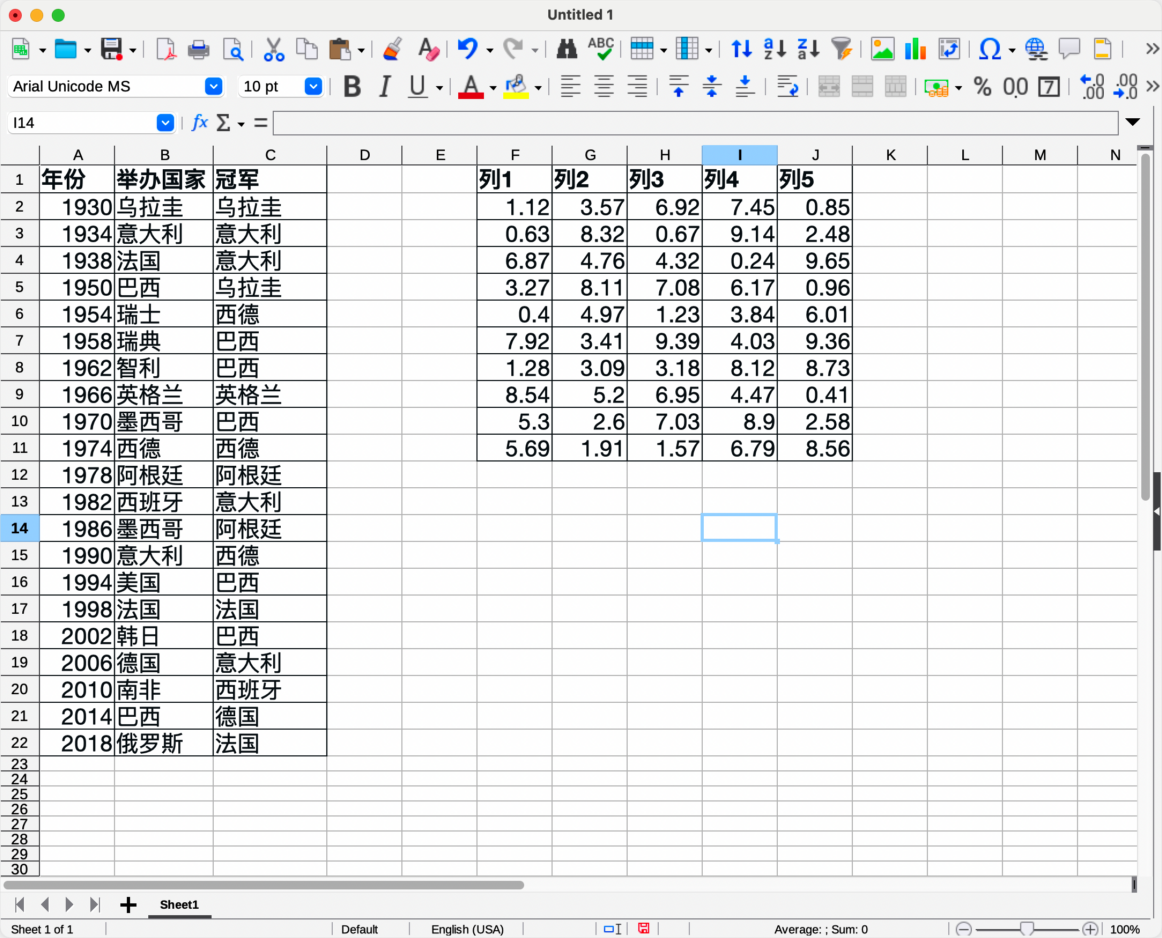This screenshot has height=938, width=1162.
Task: Undo the last action
Action: [x=468, y=50]
